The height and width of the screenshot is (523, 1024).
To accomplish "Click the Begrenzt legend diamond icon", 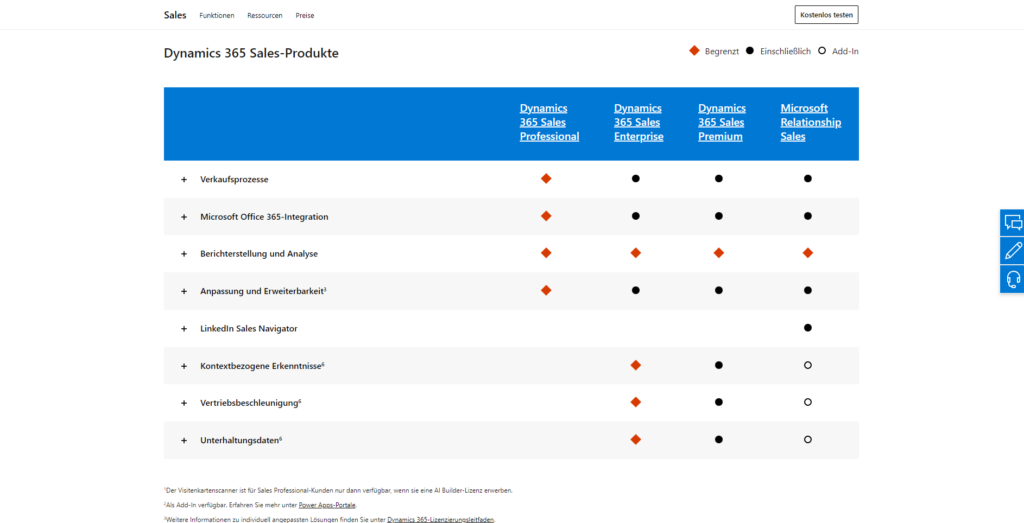I will (x=694, y=50).
